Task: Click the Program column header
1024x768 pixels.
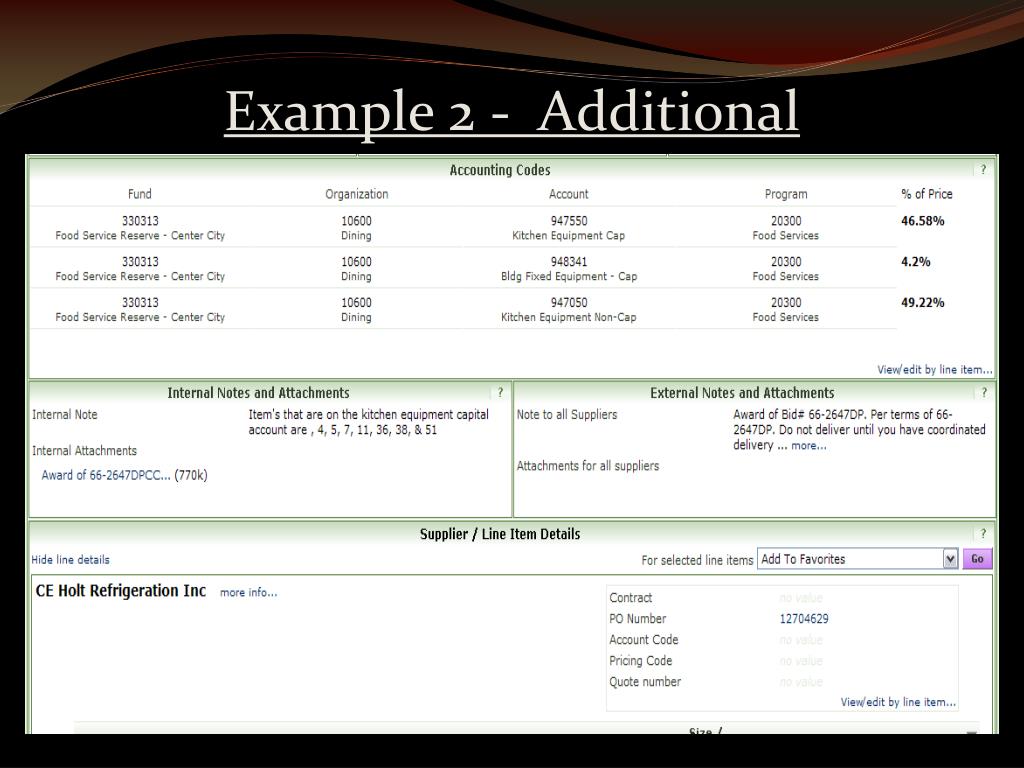Action: 786,194
